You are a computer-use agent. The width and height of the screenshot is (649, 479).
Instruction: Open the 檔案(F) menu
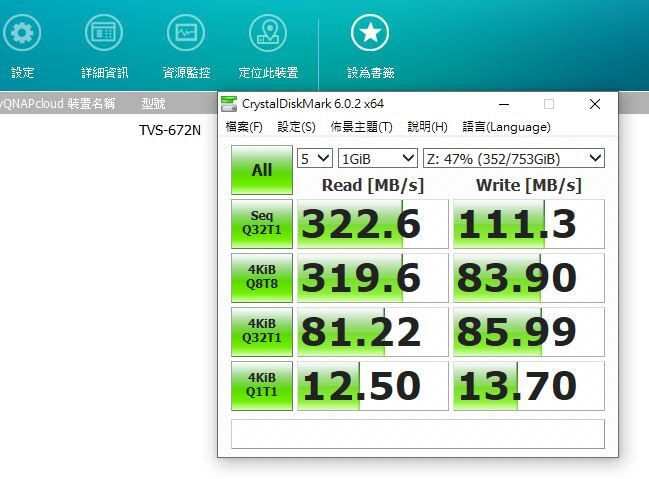pyautogui.click(x=244, y=127)
